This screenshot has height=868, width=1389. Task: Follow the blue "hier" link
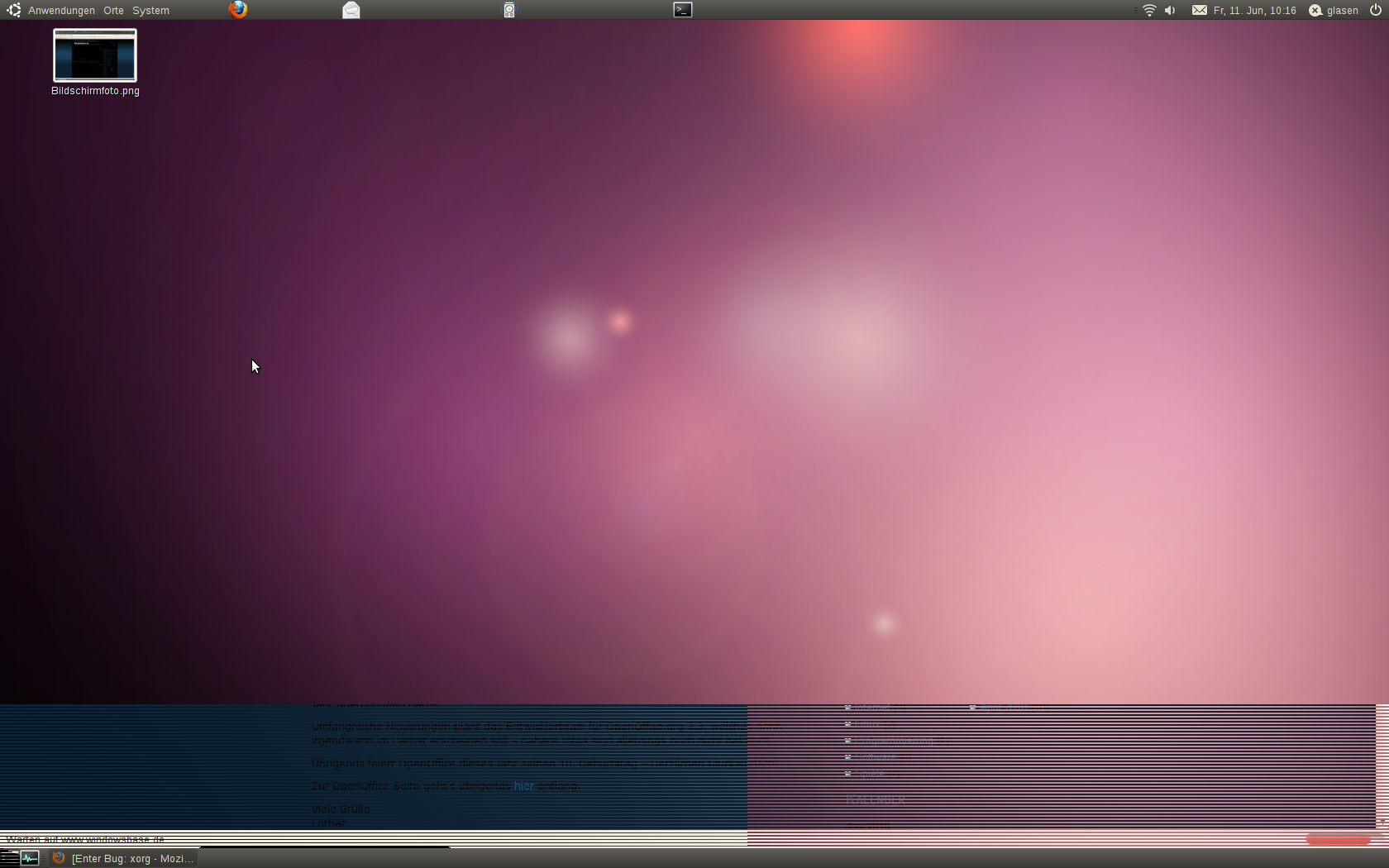pyautogui.click(x=524, y=785)
